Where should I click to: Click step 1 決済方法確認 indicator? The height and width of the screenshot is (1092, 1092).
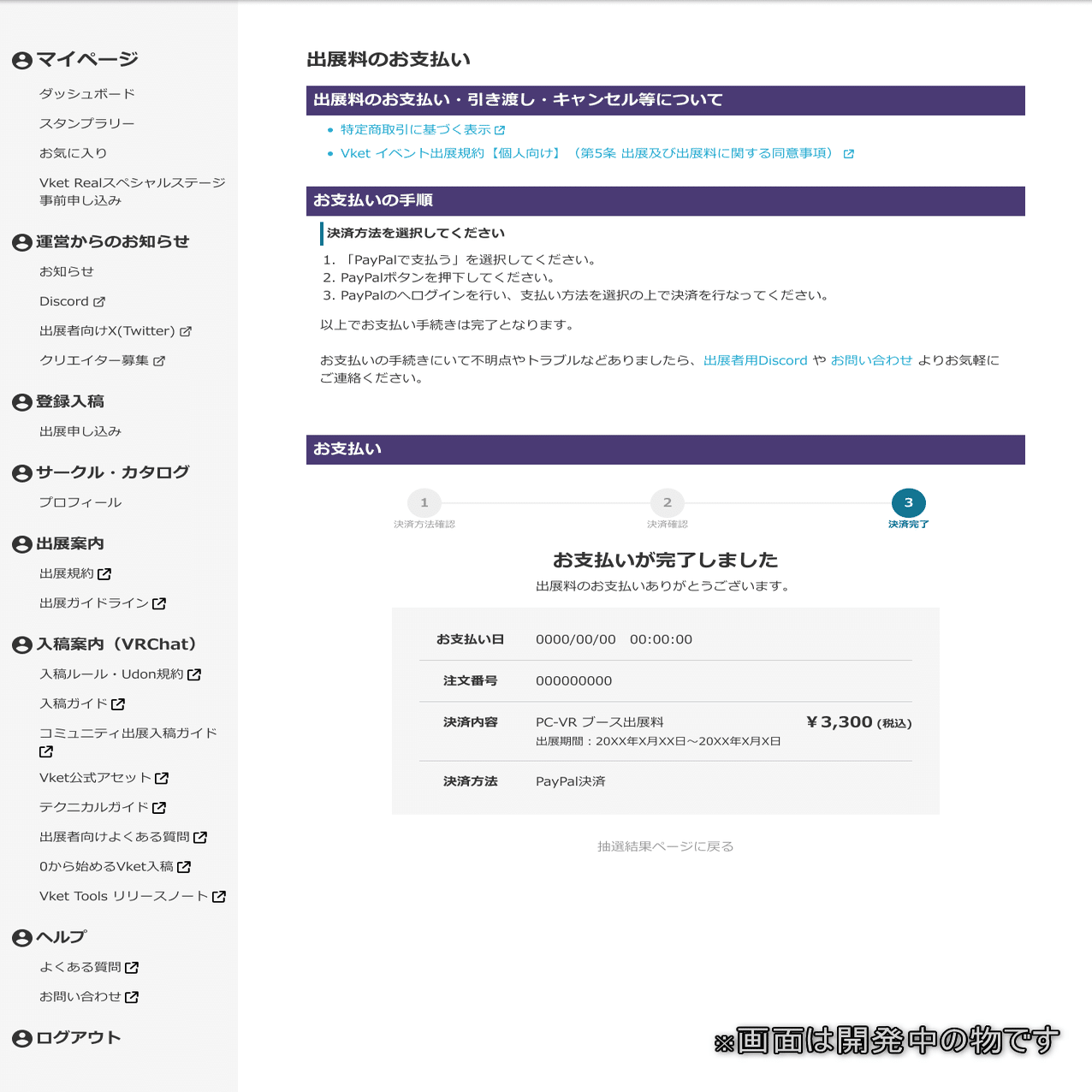pyautogui.click(x=424, y=503)
